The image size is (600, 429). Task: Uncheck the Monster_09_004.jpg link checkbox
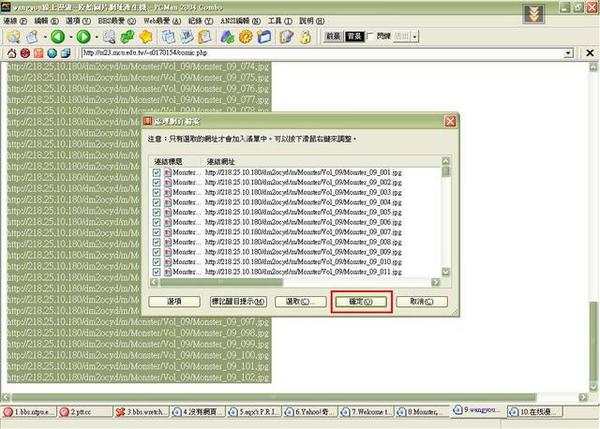(157, 202)
